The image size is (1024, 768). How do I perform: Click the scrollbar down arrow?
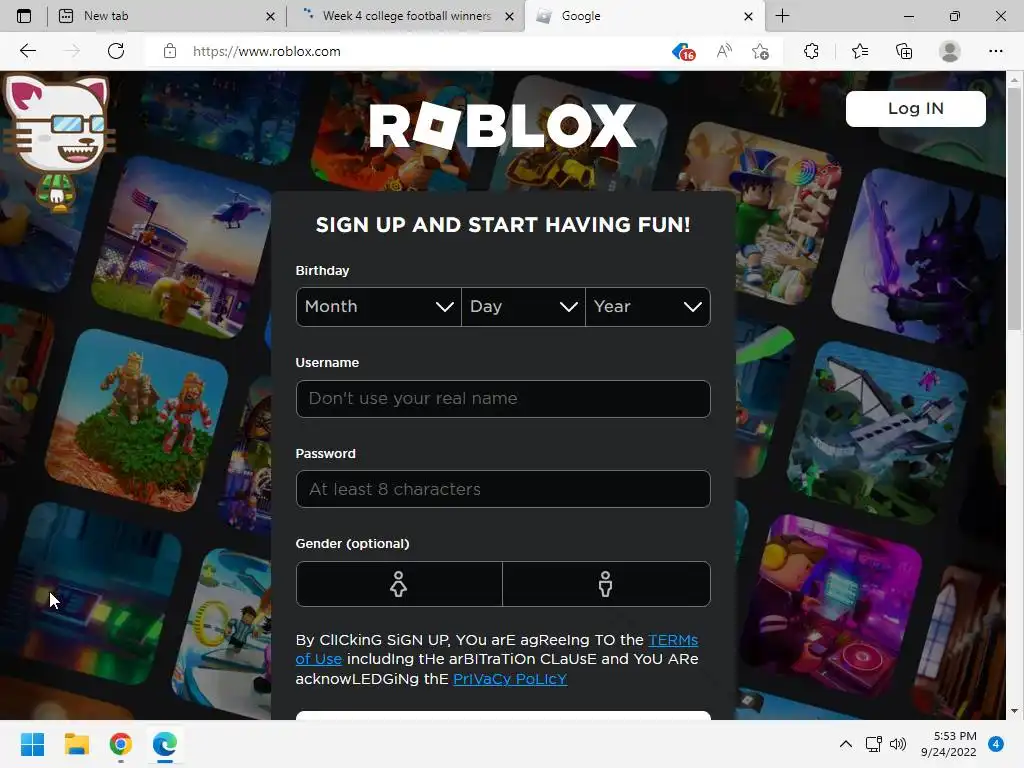click(x=1014, y=711)
